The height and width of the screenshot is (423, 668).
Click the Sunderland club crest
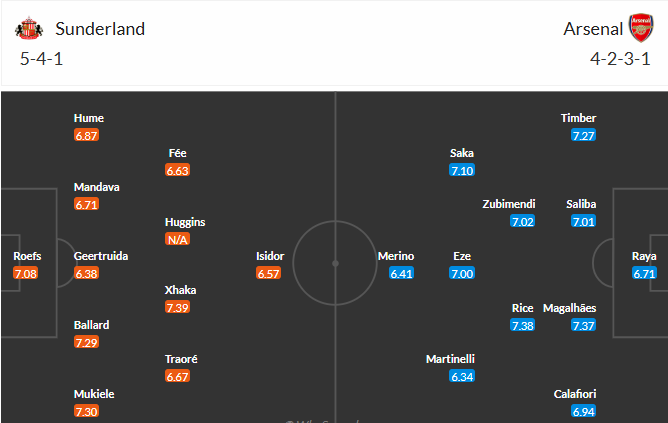(x=31, y=28)
